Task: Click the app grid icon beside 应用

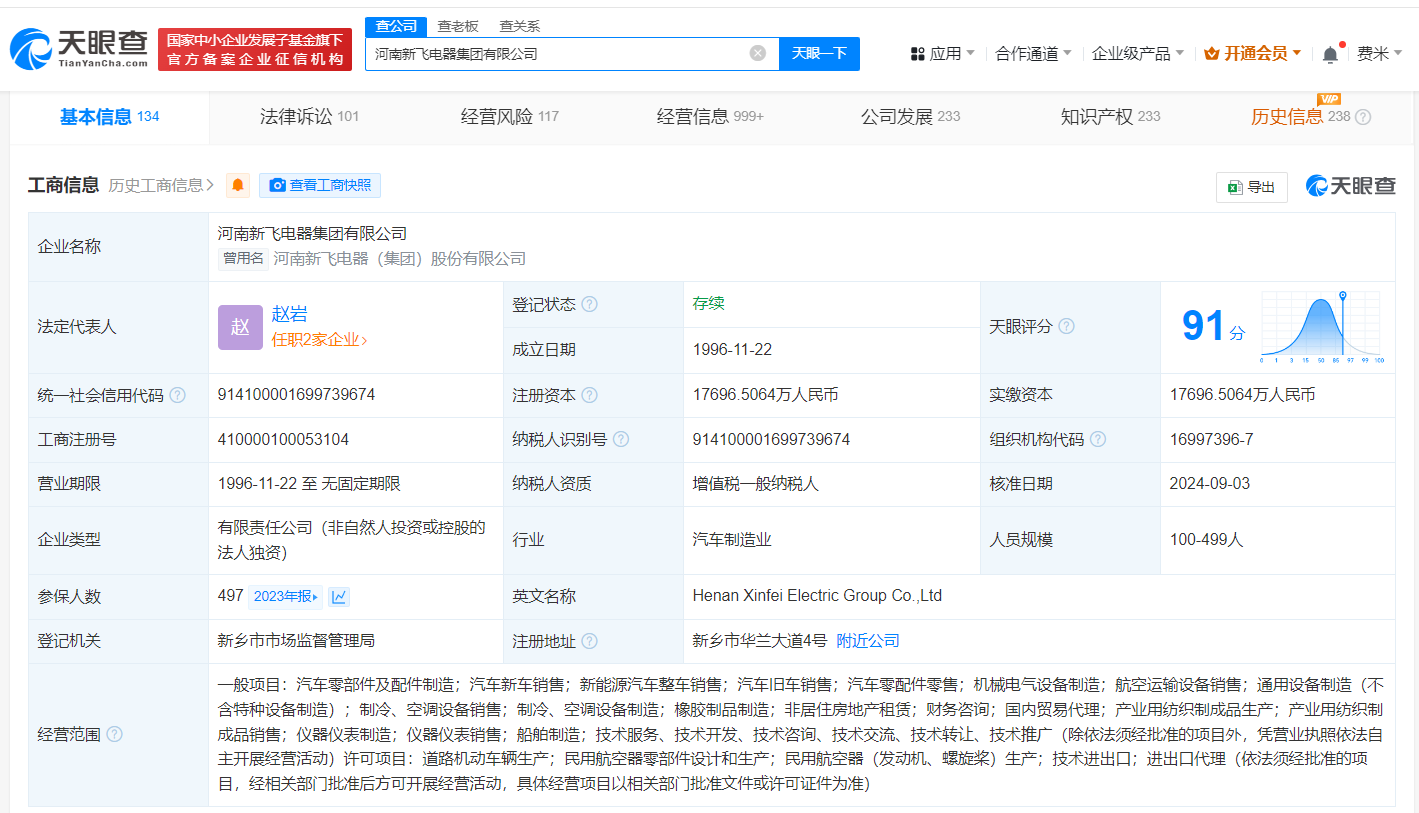Action: [x=920, y=53]
